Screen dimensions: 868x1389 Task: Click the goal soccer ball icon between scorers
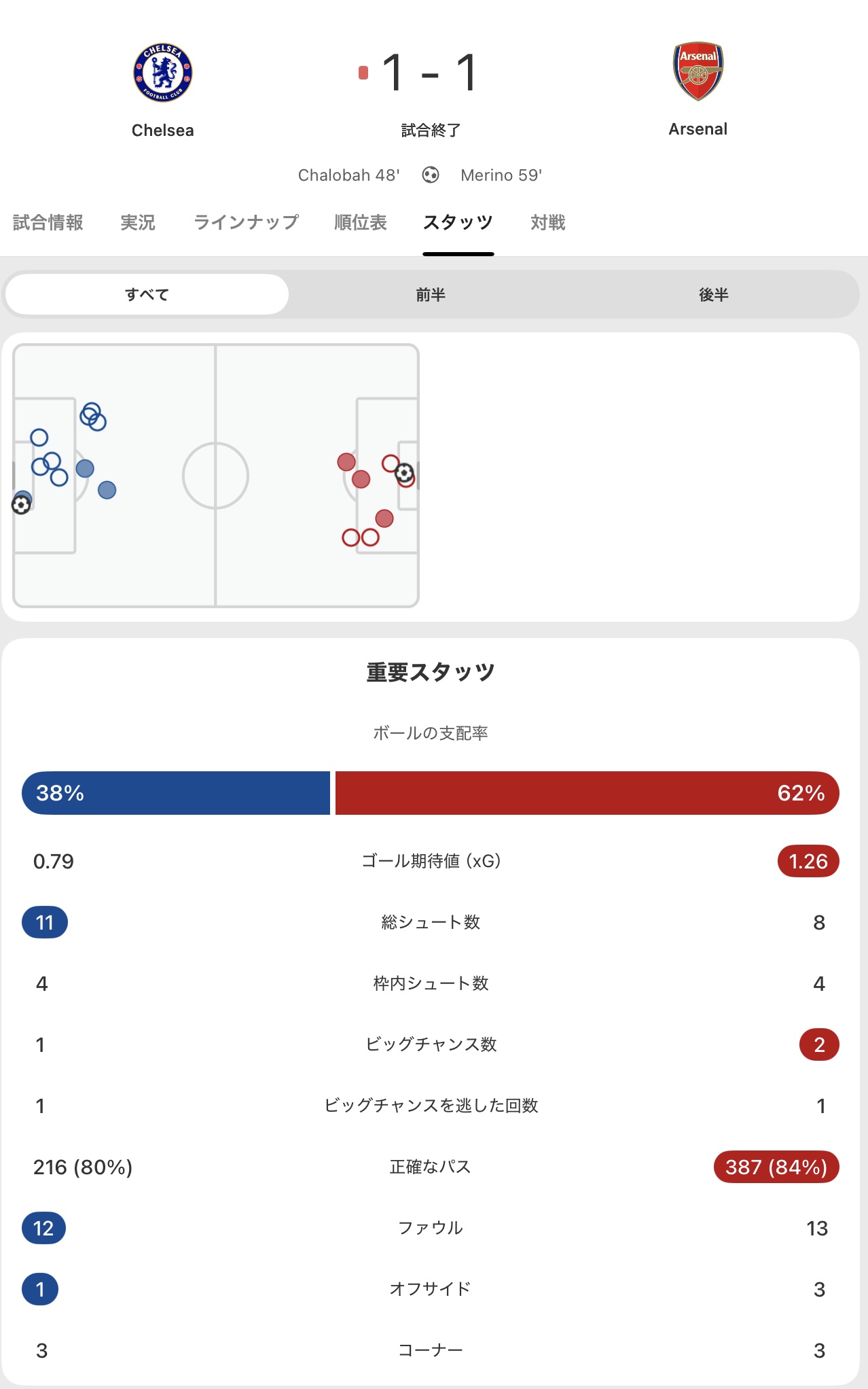[x=431, y=175]
